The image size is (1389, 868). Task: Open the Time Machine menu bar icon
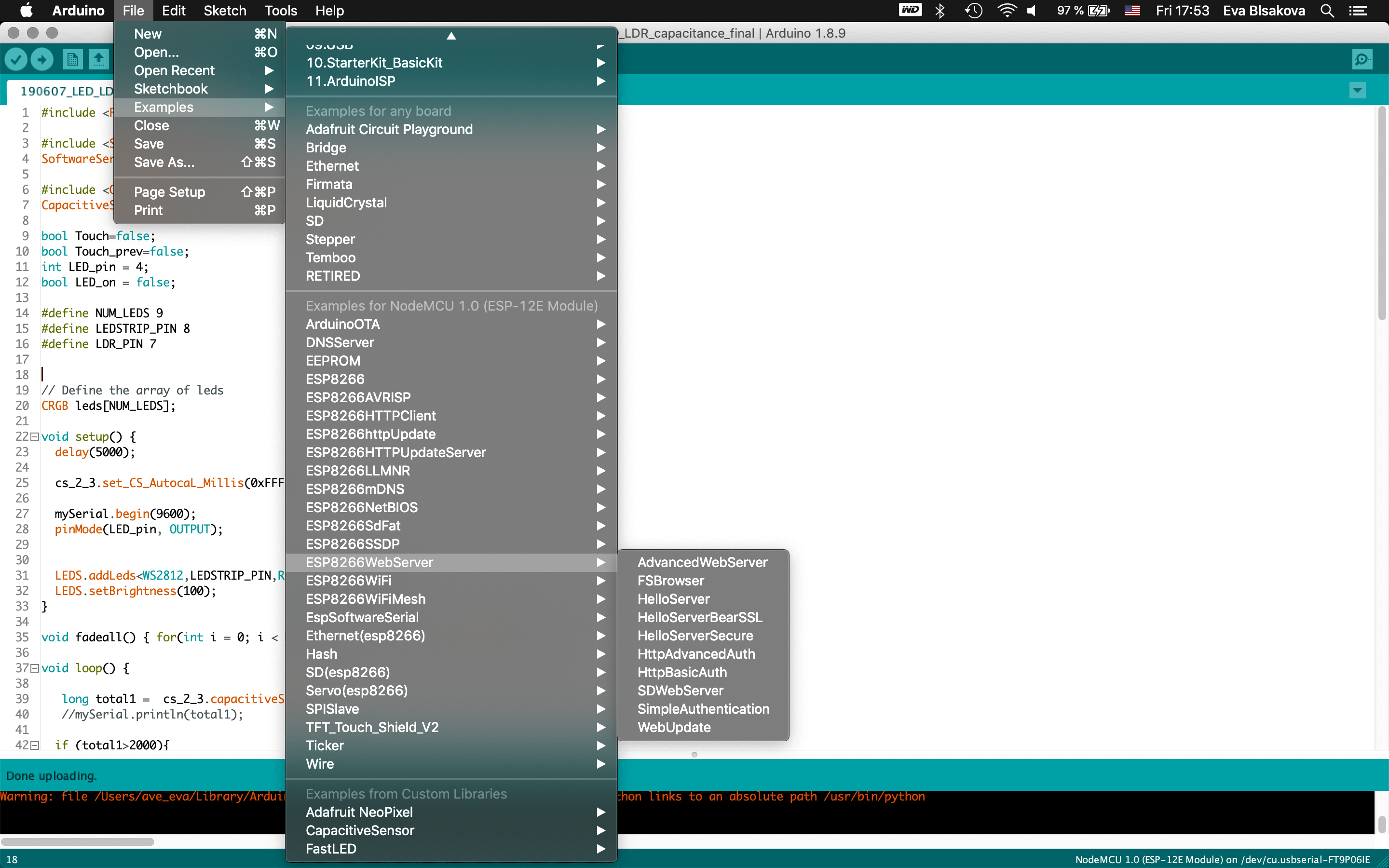(x=973, y=11)
